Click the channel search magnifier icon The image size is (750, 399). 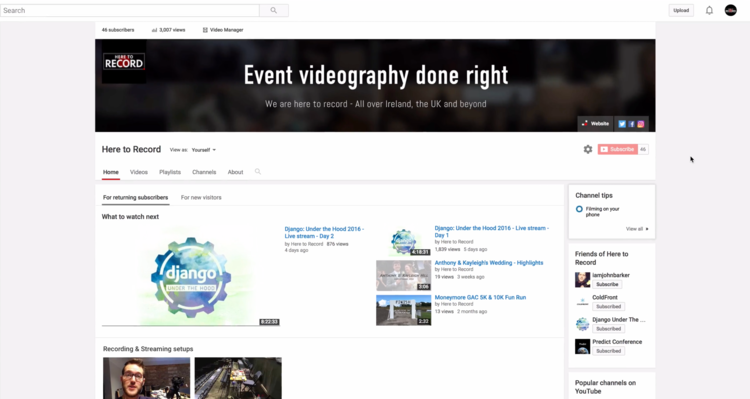point(258,171)
